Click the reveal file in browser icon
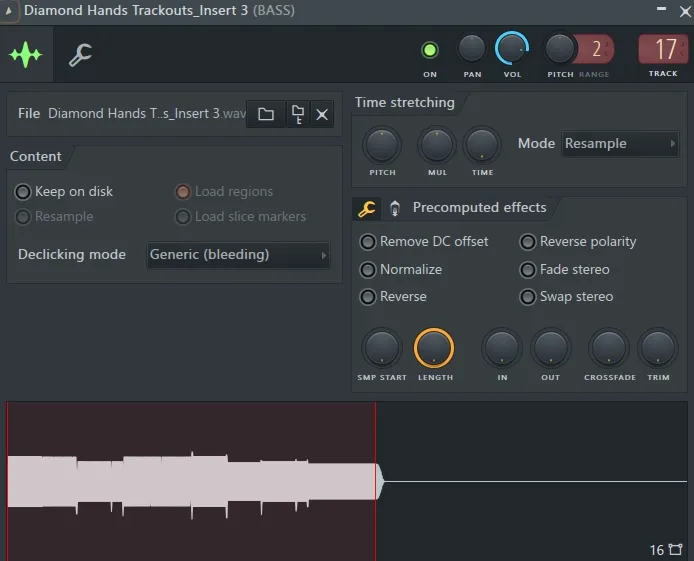 [298, 114]
